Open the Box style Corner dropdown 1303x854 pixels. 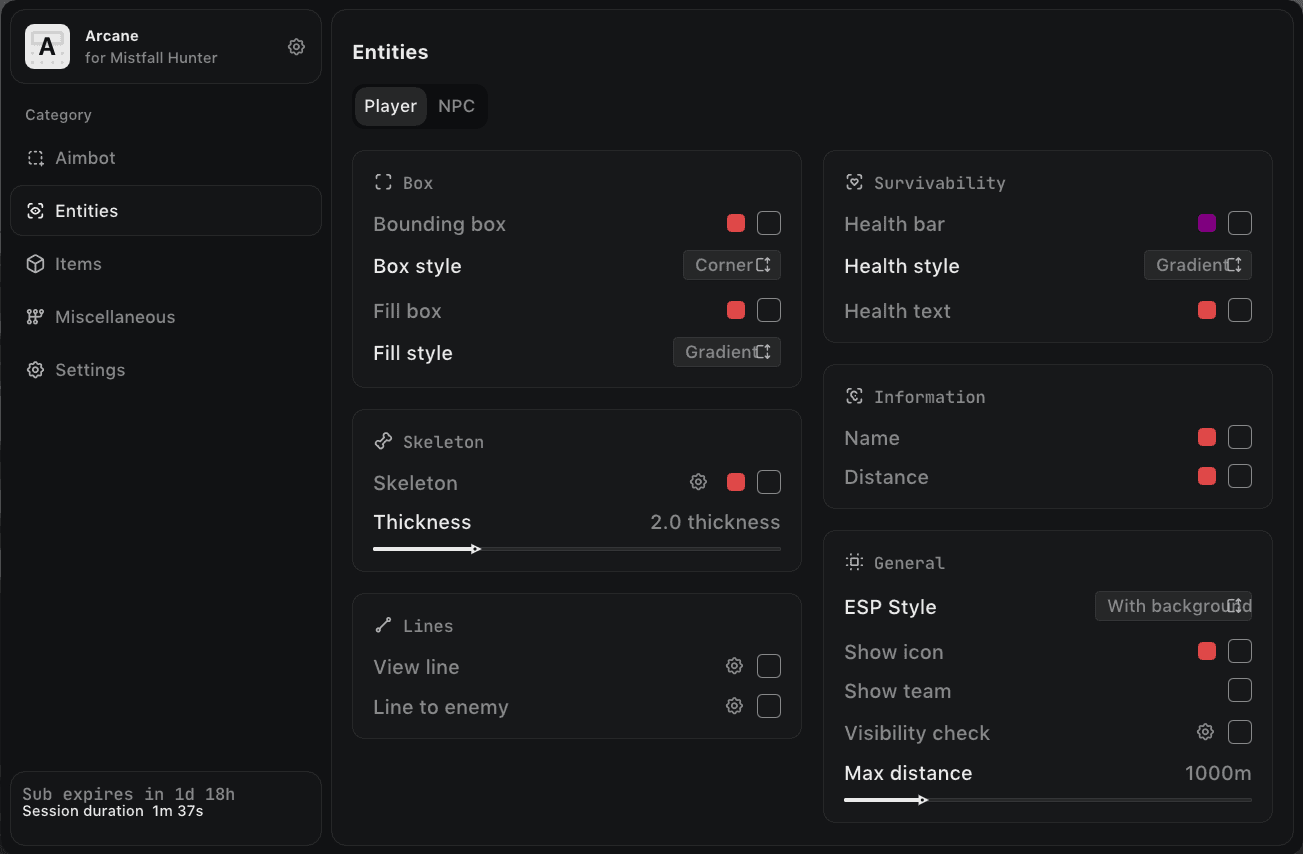(x=732, y=265)
